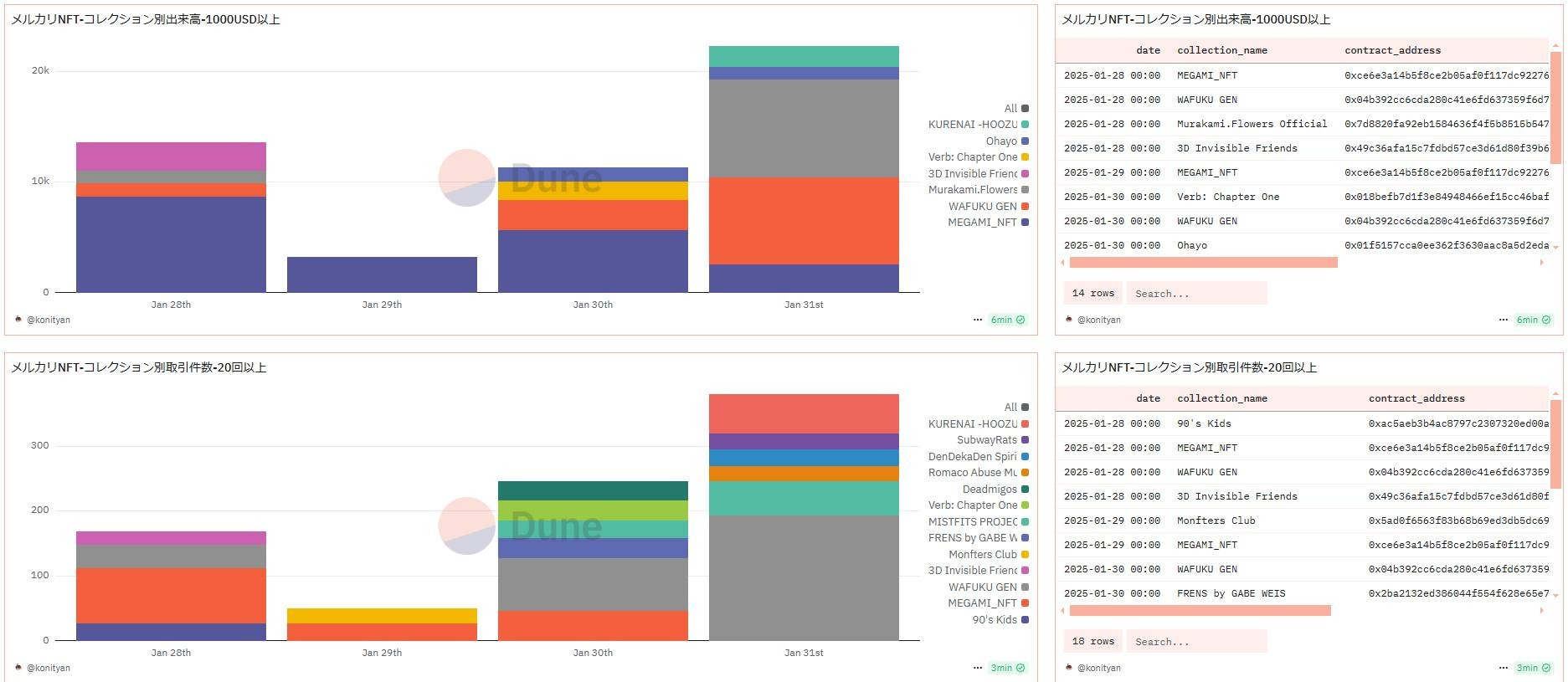Sort top table by date column header
Viewport: 1568px width, 682px height.
coord(1148,50)
